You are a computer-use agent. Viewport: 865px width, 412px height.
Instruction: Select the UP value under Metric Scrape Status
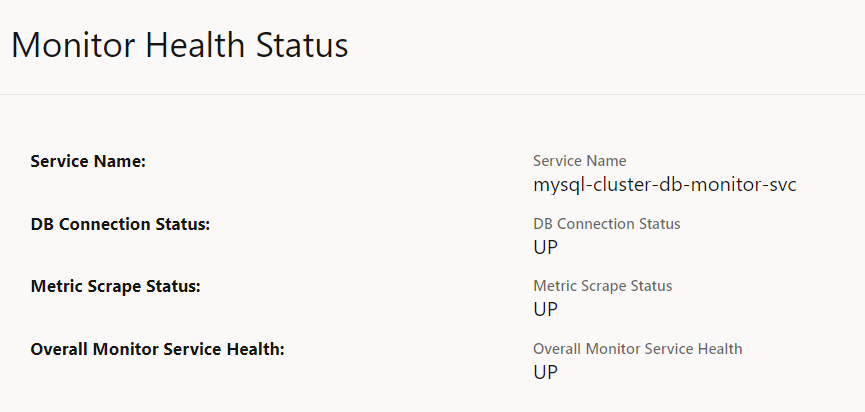(x=545, y=309)
